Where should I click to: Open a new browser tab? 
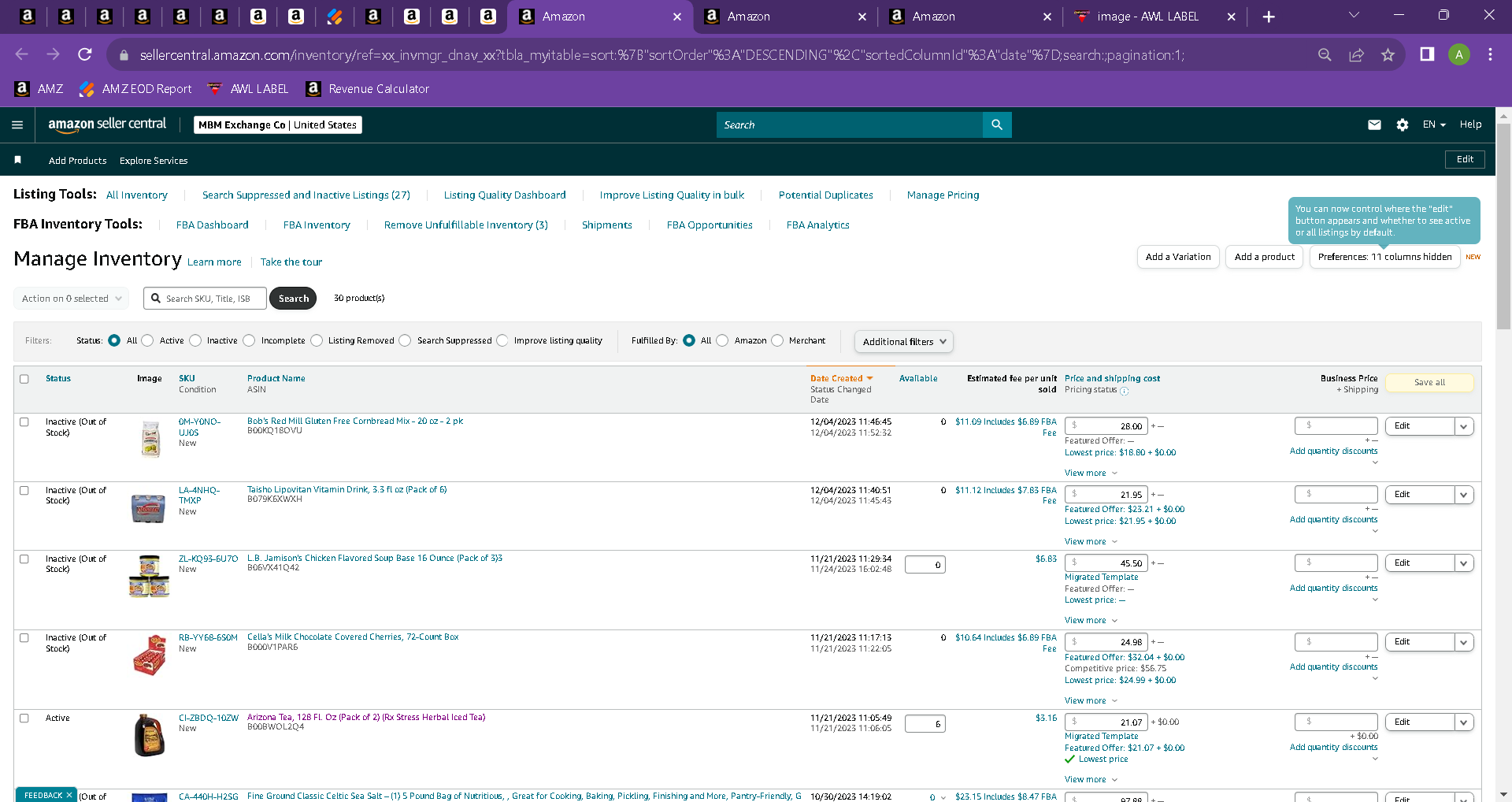(1269, 17)
